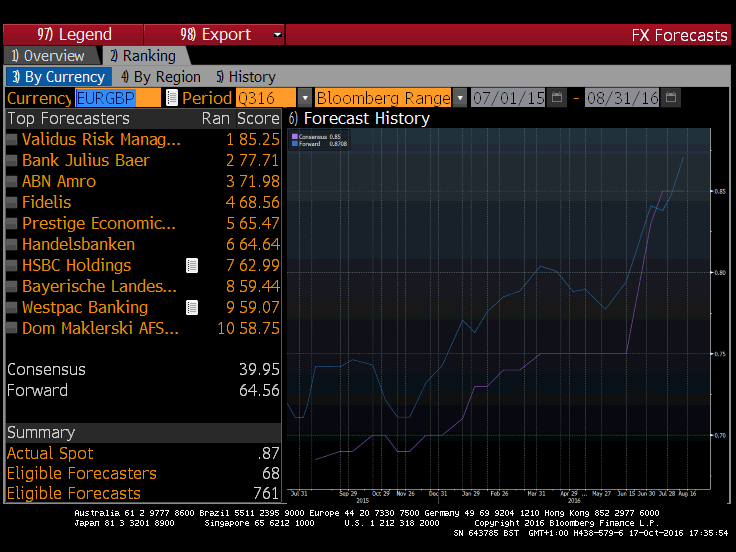Image resolution: width=736 pixels, height=552 pixels.
Task: Toggle the Prestige Economic... series checkbox
Action: click(x=12, y=223)
